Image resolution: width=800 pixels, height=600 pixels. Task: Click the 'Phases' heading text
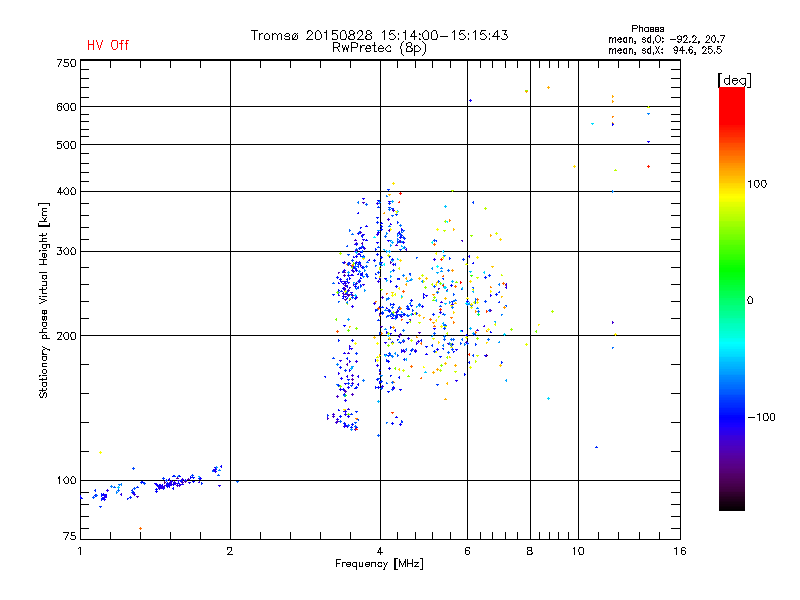pyautogui.click(x=647, y=29)
